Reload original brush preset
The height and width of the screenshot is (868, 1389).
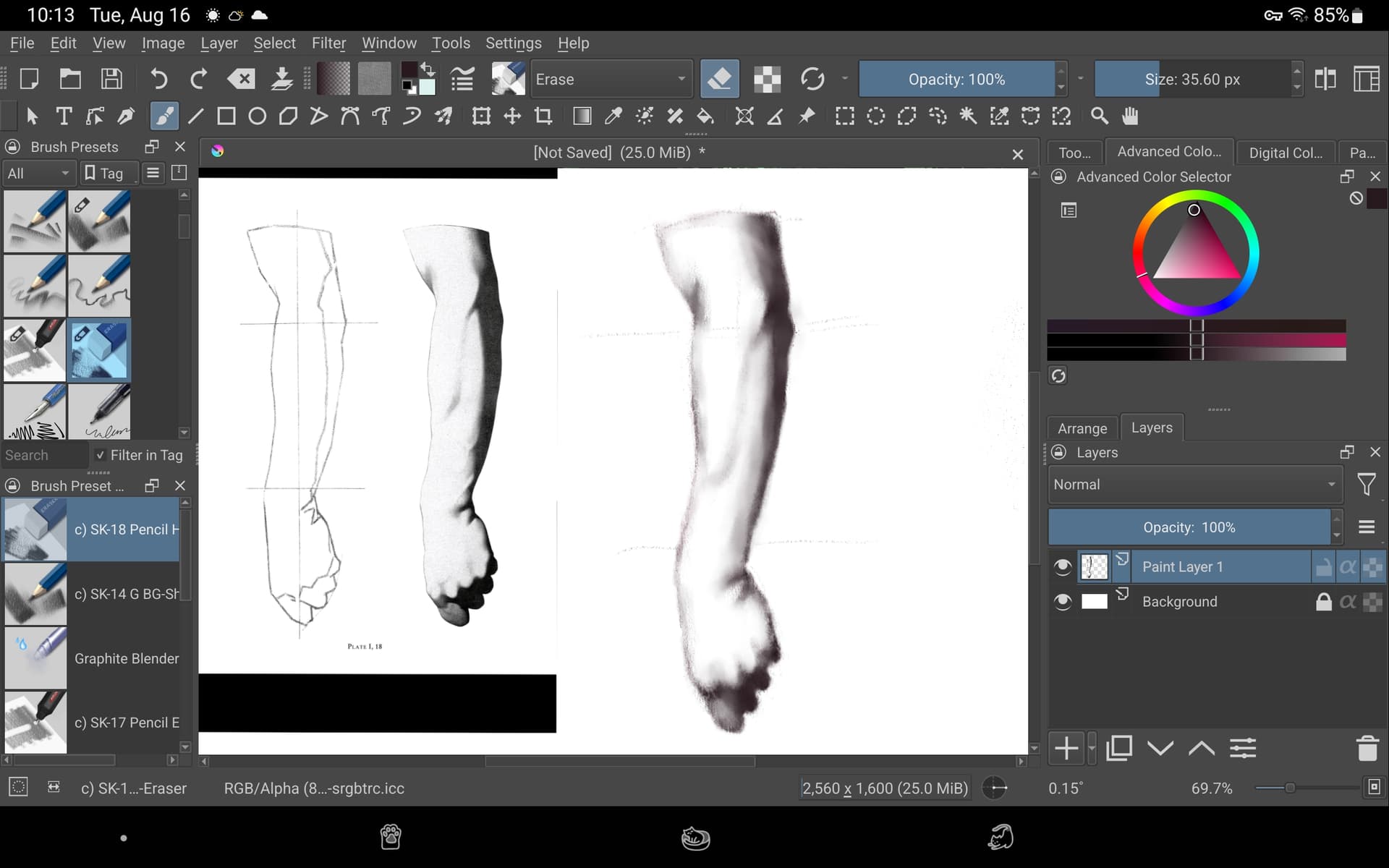(812, 79)
